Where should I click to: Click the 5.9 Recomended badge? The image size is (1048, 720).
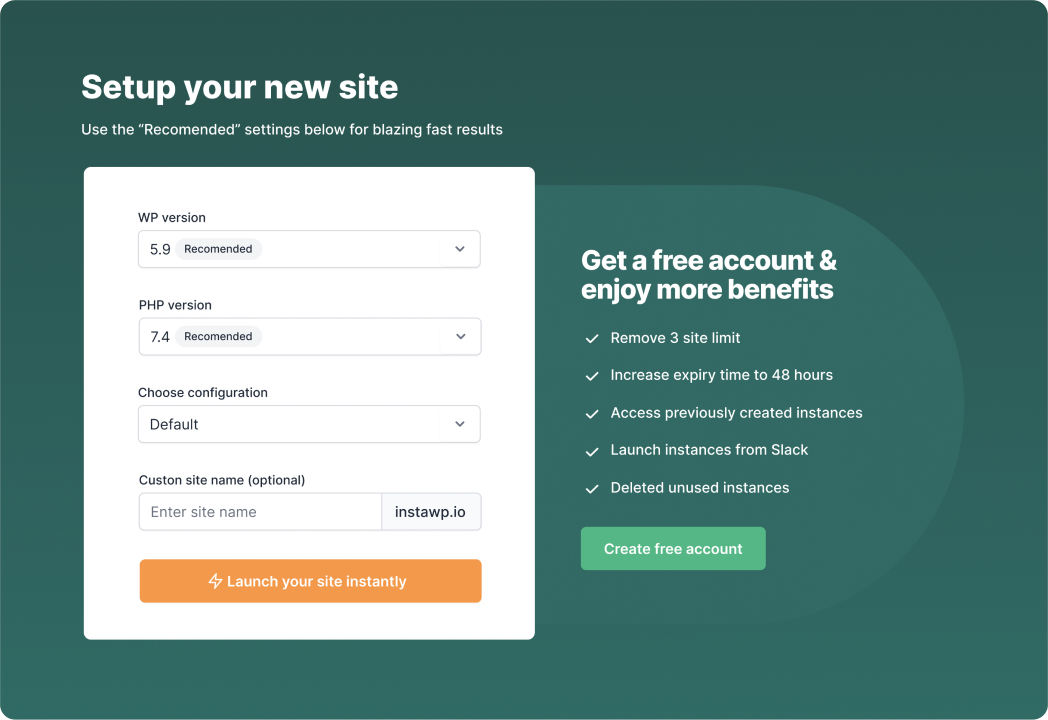tap(218, 249)
